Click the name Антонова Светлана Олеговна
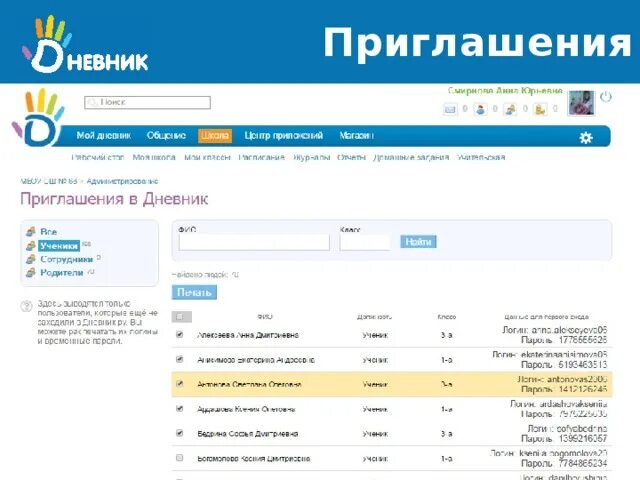This screenshot has height=480, width=640. pyautogui.click(x=249, y=384)
